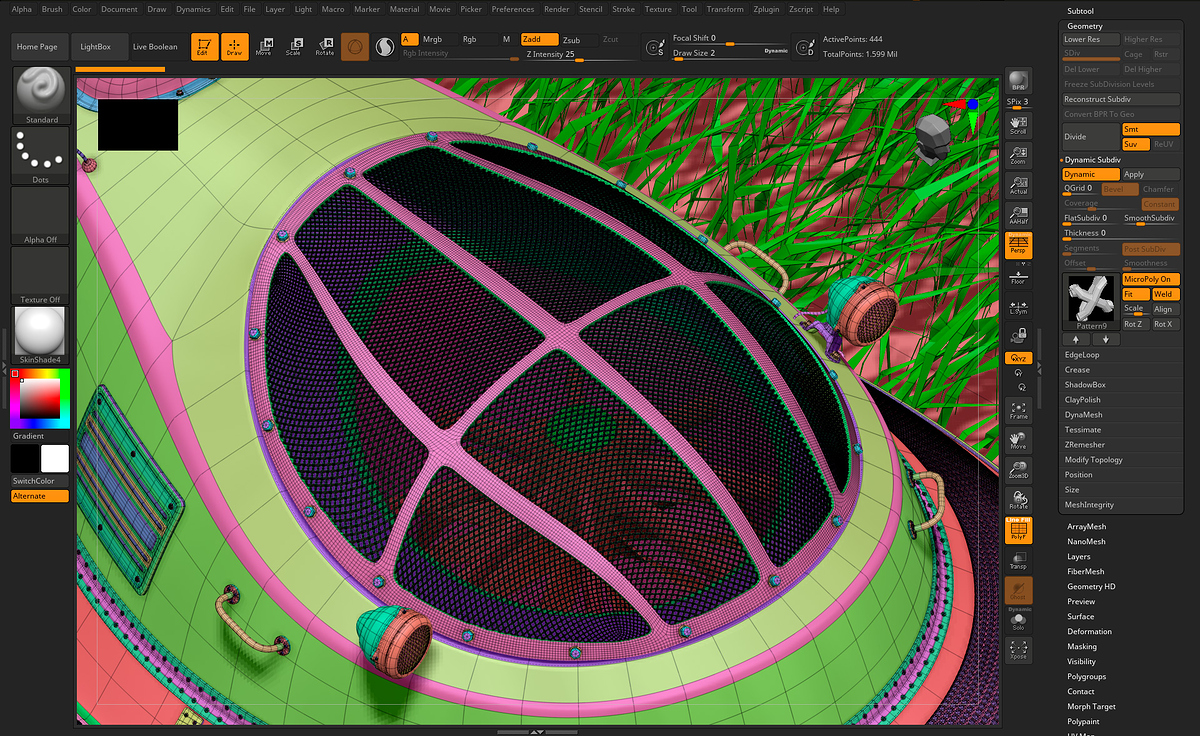
Task: Select the Zoom3D icon
Action: [x=1018, y=470]
